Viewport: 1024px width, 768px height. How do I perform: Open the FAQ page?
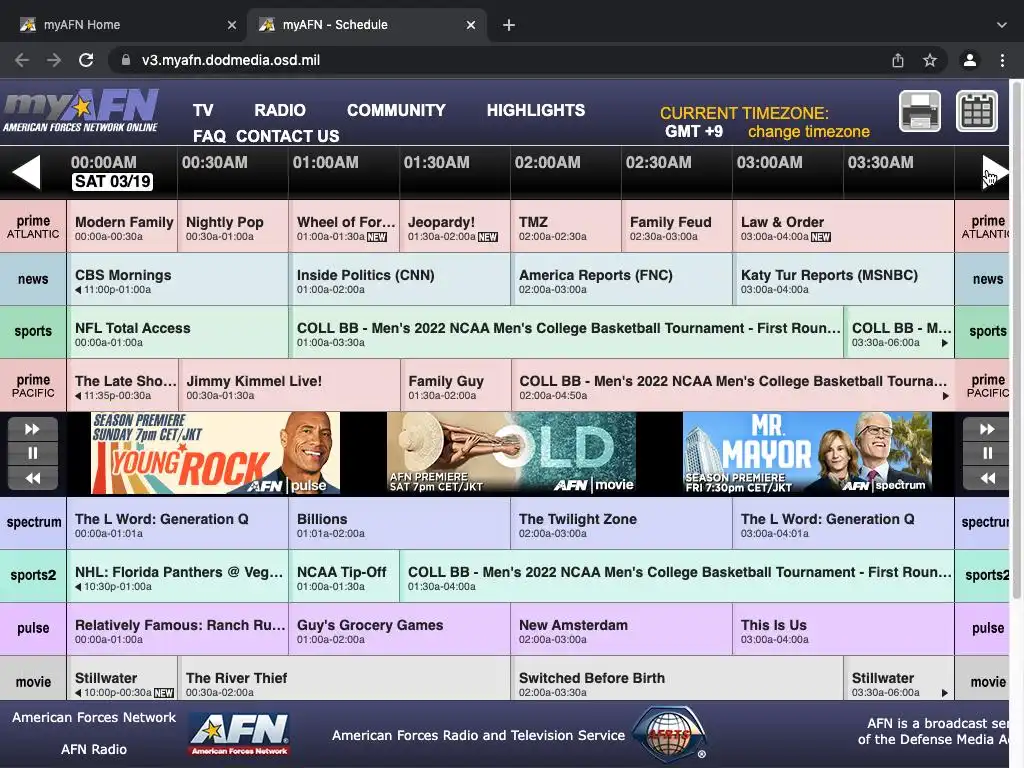pyautogui.click(x=209, y=136)
